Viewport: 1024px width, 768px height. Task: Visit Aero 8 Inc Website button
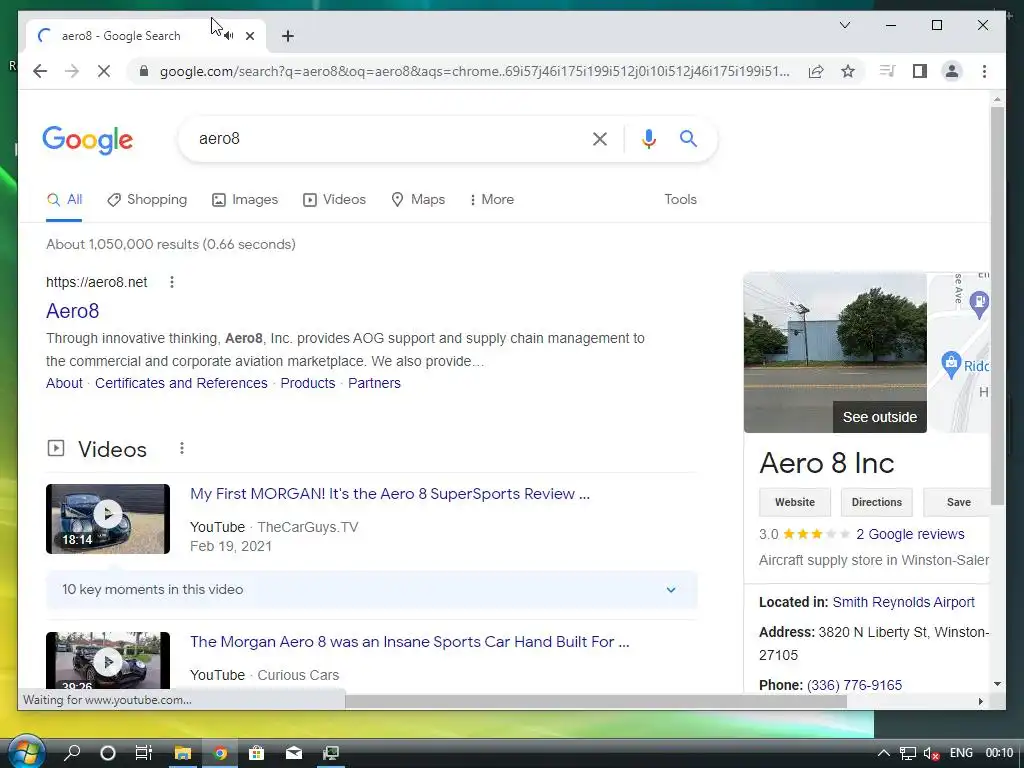pos(795,502)
